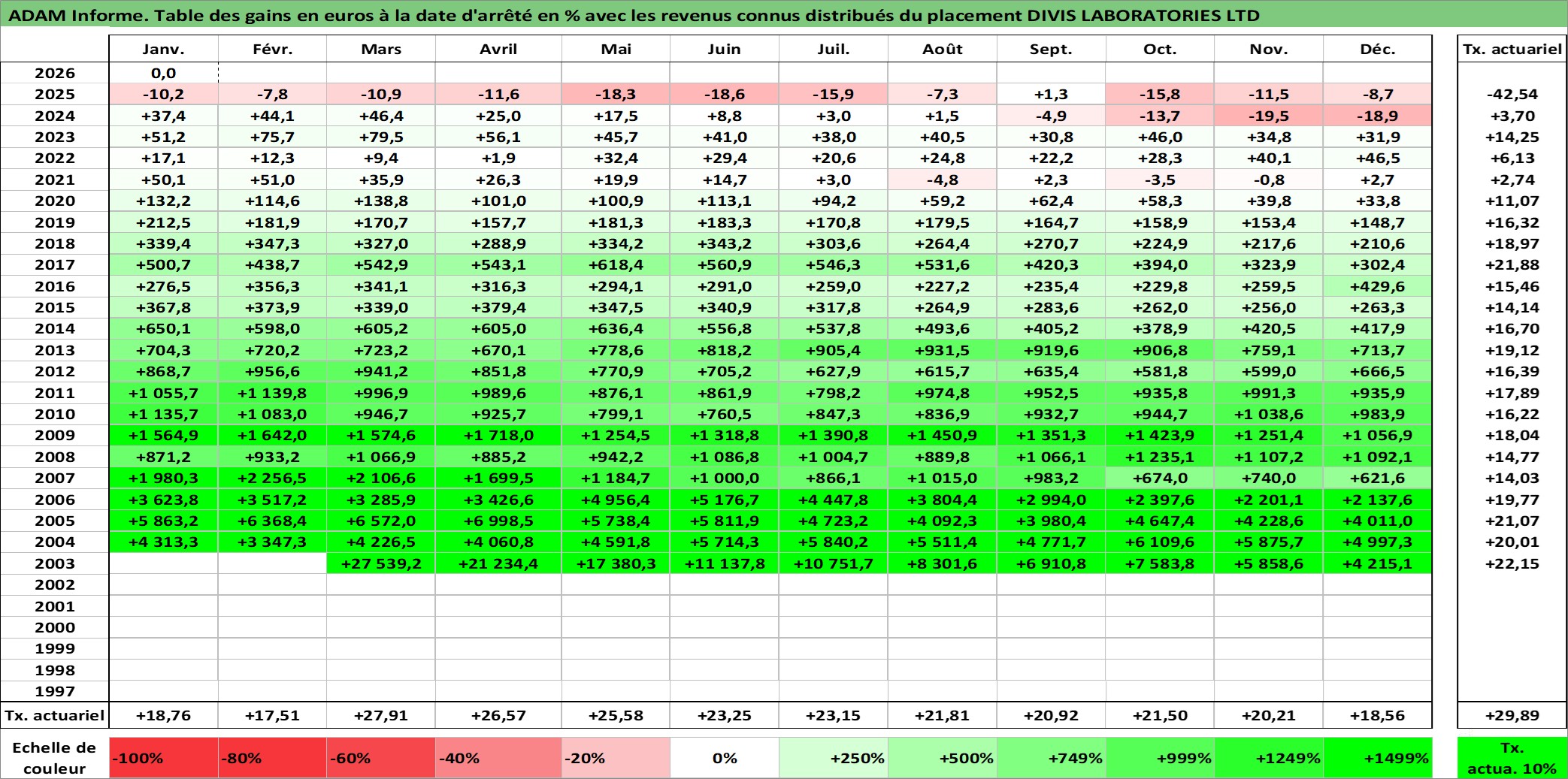
Task: Click the 2009 row label
Action: [x=55, y=435]
